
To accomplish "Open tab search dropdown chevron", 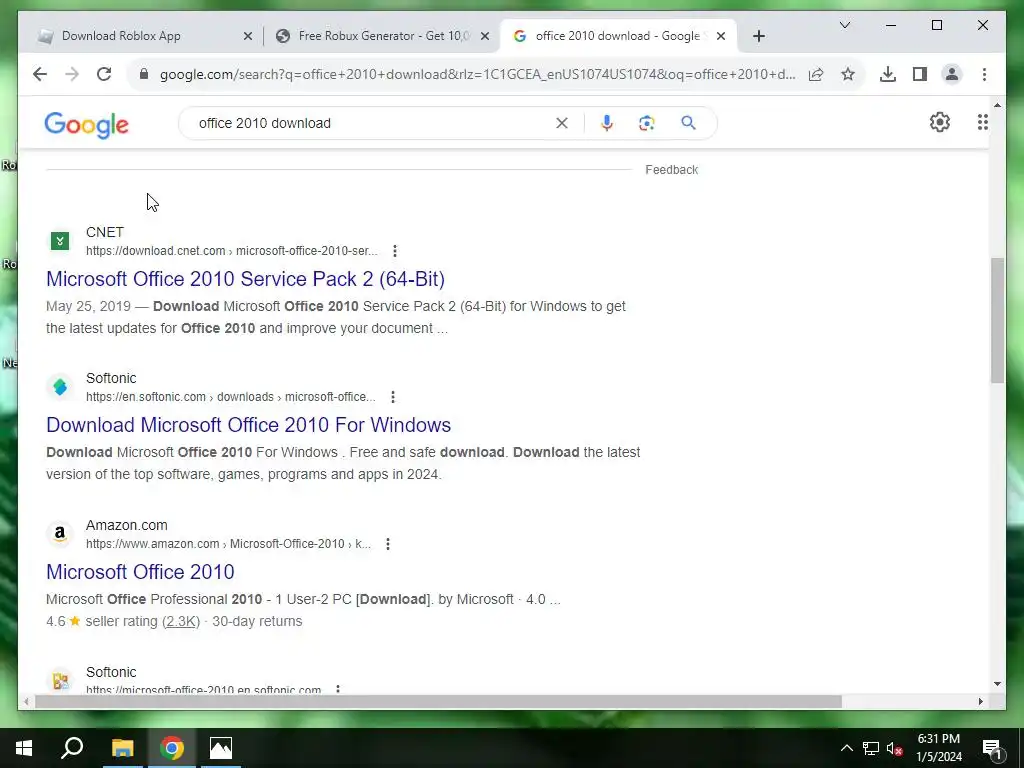I will (x=844, y=25).
